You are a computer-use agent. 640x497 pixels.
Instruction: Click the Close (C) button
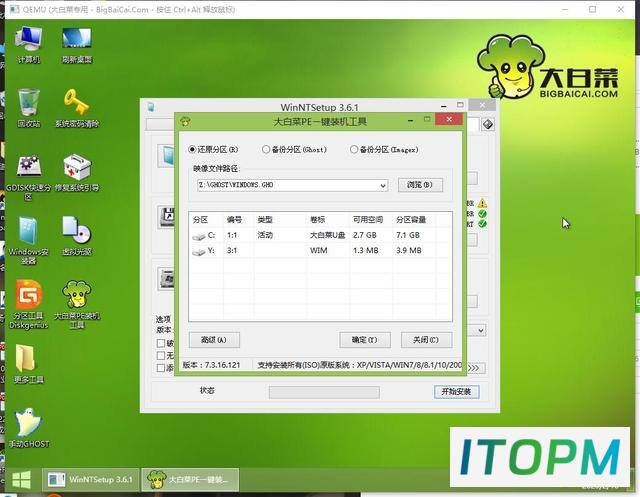[x=426, y=340]
